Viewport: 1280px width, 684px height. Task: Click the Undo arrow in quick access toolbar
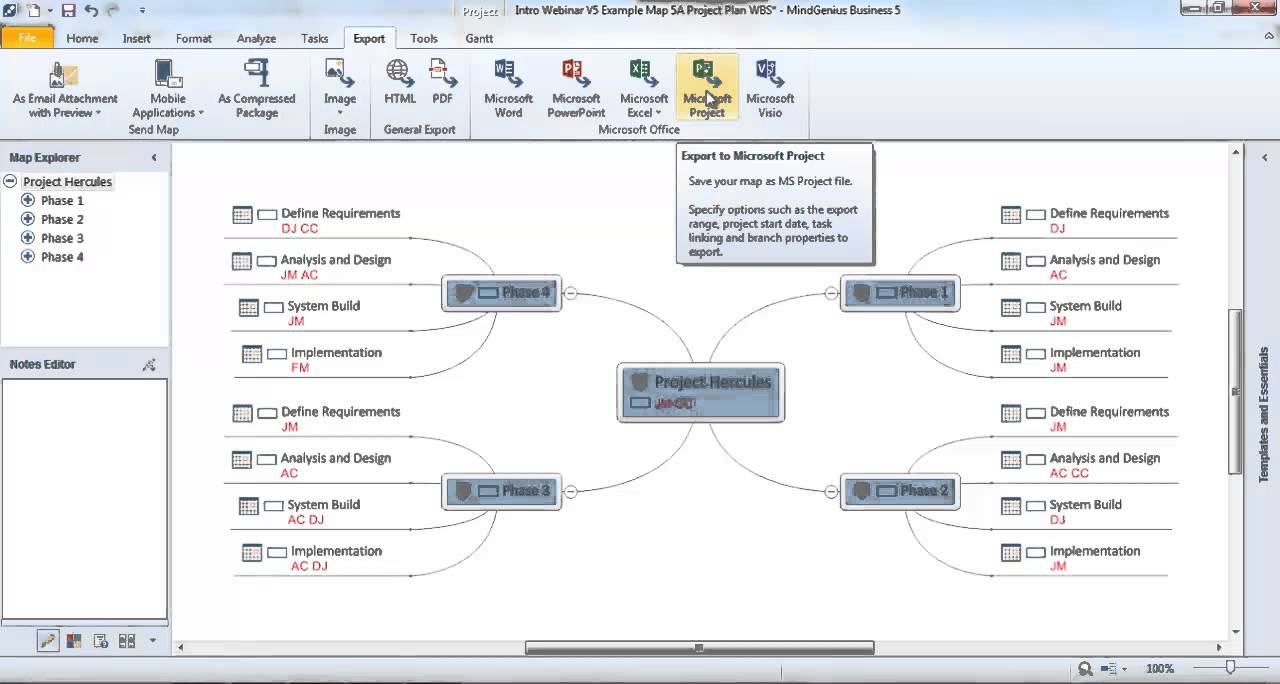(92, 10)
